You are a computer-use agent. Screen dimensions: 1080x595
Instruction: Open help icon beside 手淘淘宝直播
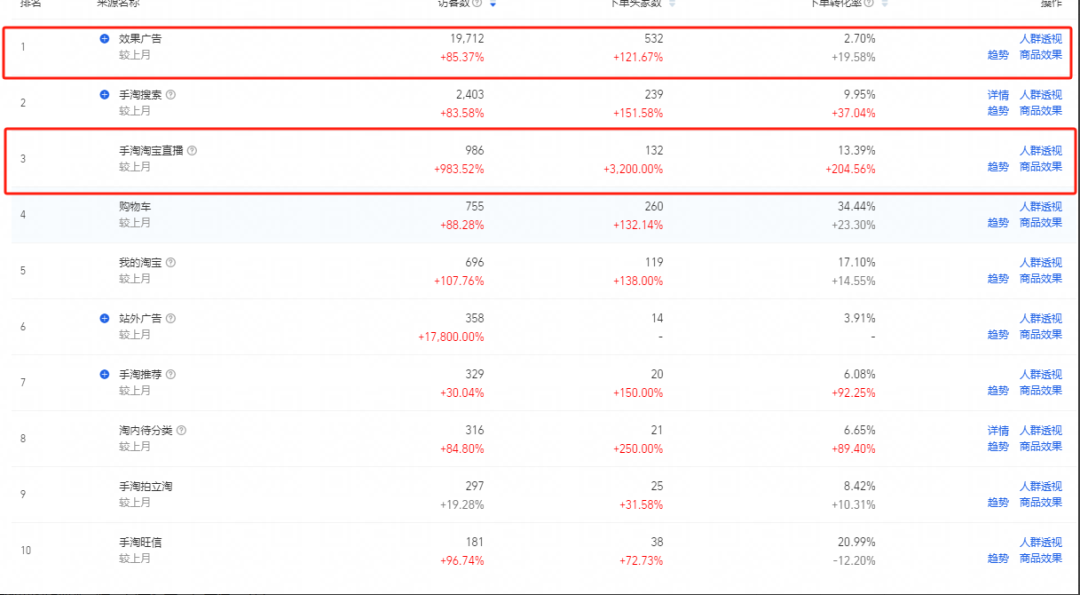[192, 150]
